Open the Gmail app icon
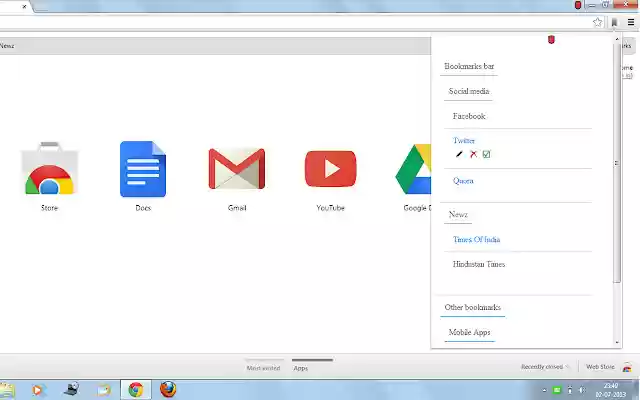 (237, 169)
